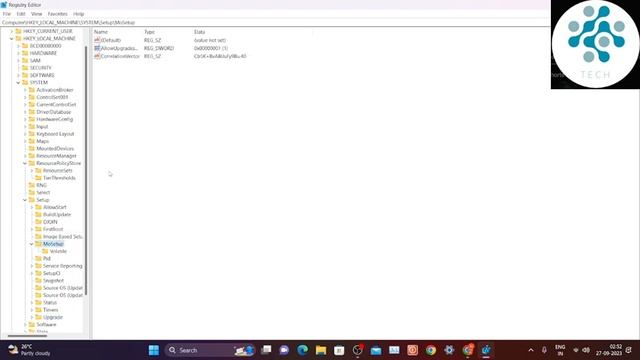Screen dimensions: 640x360
Task: Open the Favorites menu
Action: click(58, 14)
